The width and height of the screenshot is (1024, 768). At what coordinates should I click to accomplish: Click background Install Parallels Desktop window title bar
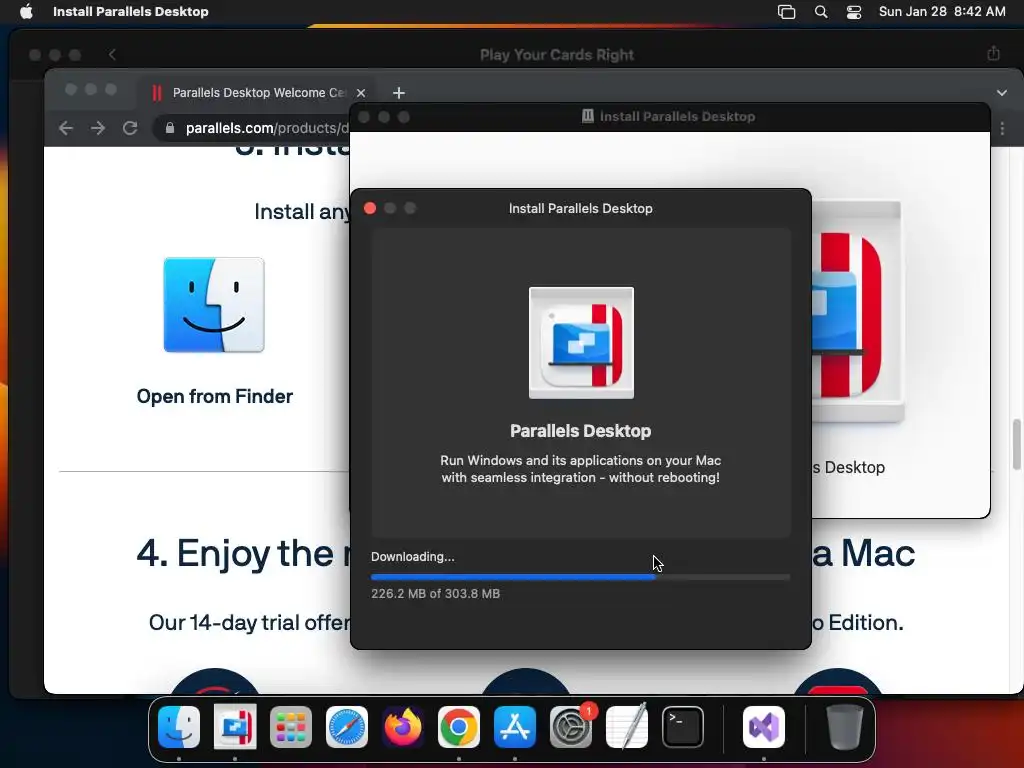670,117
